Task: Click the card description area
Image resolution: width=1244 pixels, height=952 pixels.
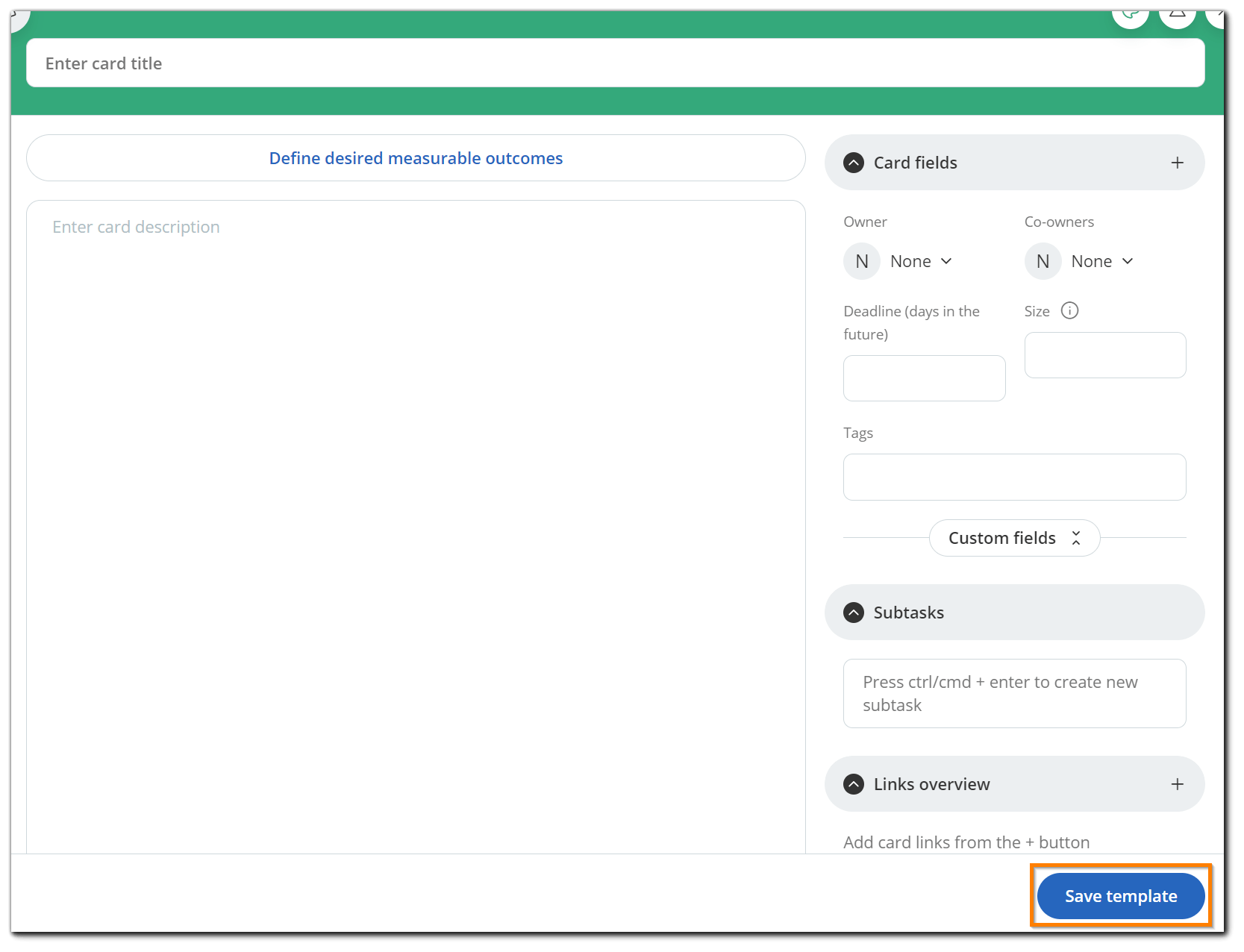Action: 415,373
